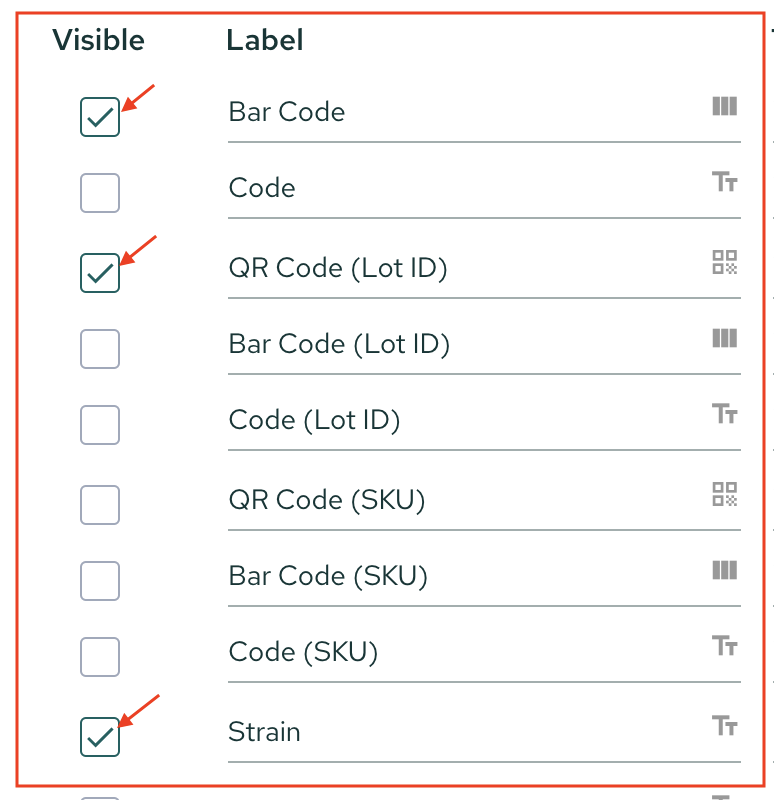This screenshot has width=774, height=800.
Task: Check the Code (Lot ID) visibility box
Action: [x=99, y=425]
